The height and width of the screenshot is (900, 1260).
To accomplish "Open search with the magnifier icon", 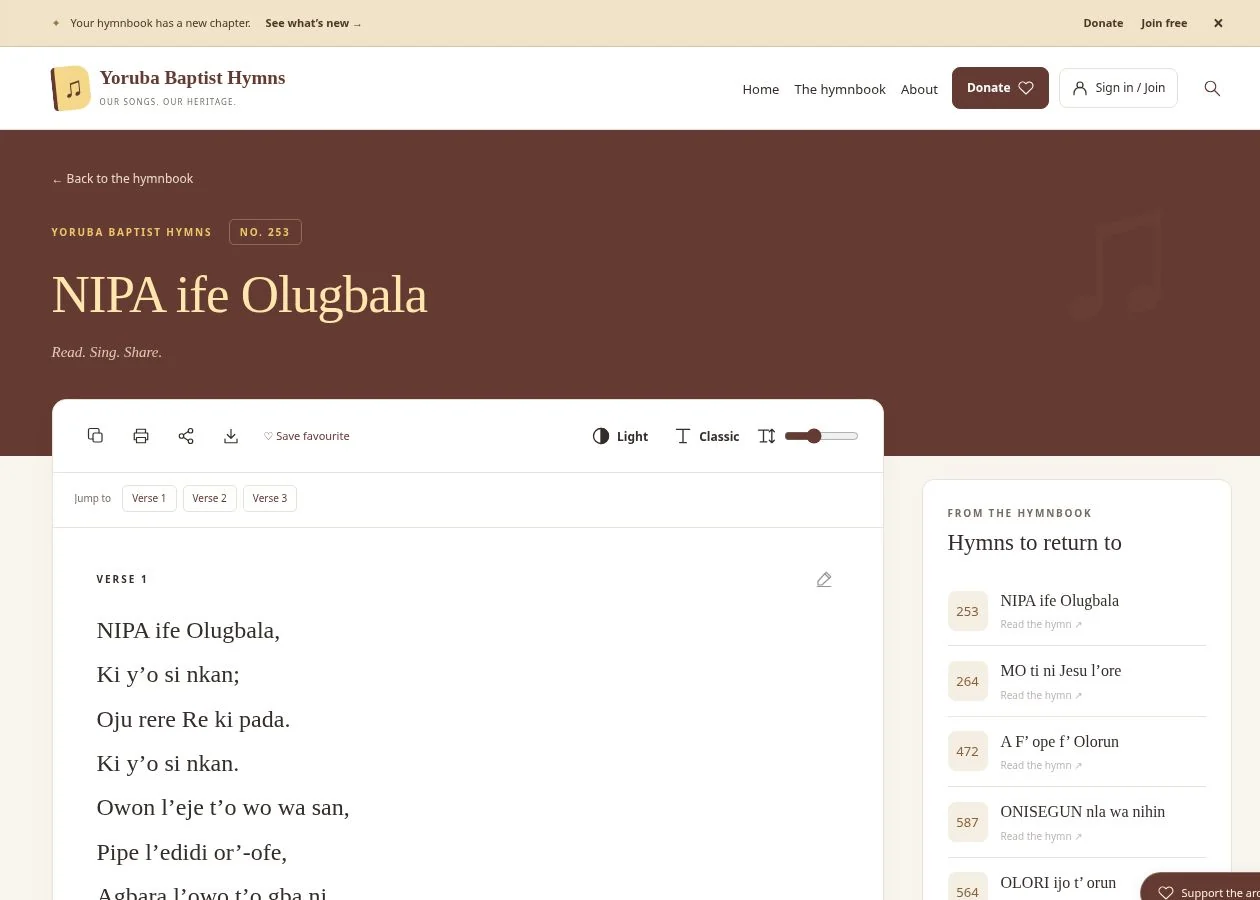I will point(1212,88).
